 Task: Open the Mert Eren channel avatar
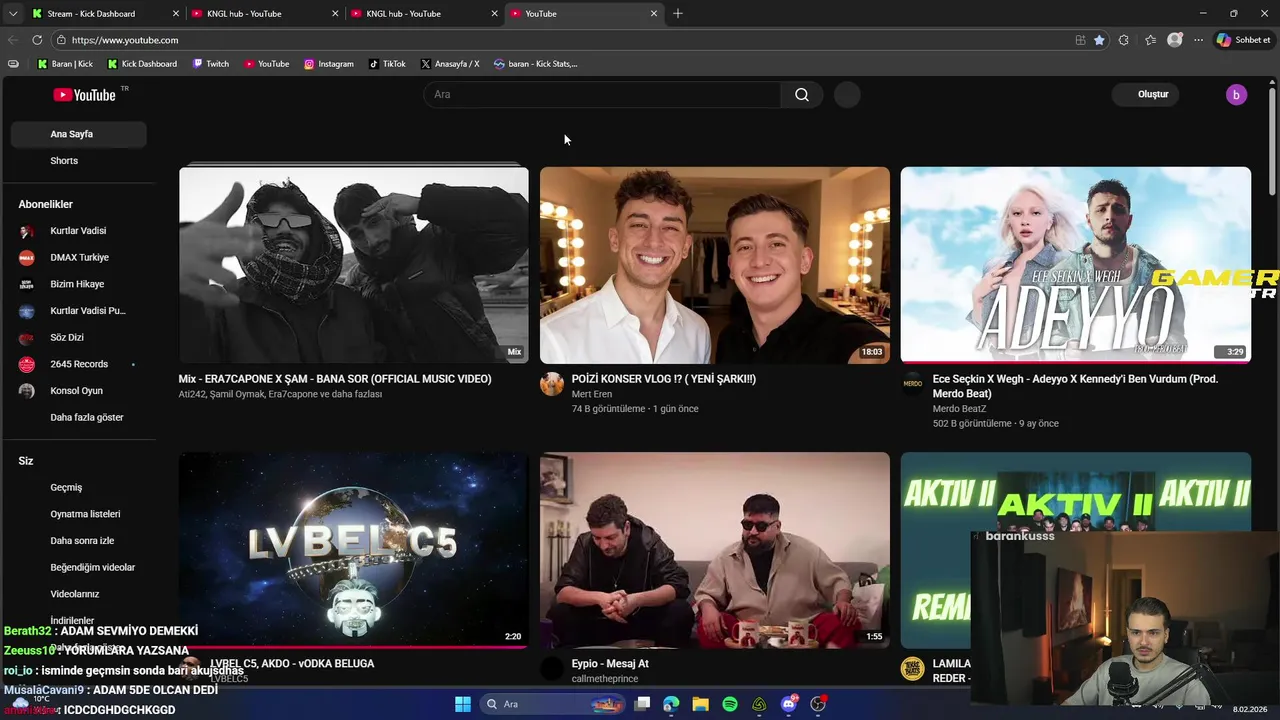click(x=552, y=385)
